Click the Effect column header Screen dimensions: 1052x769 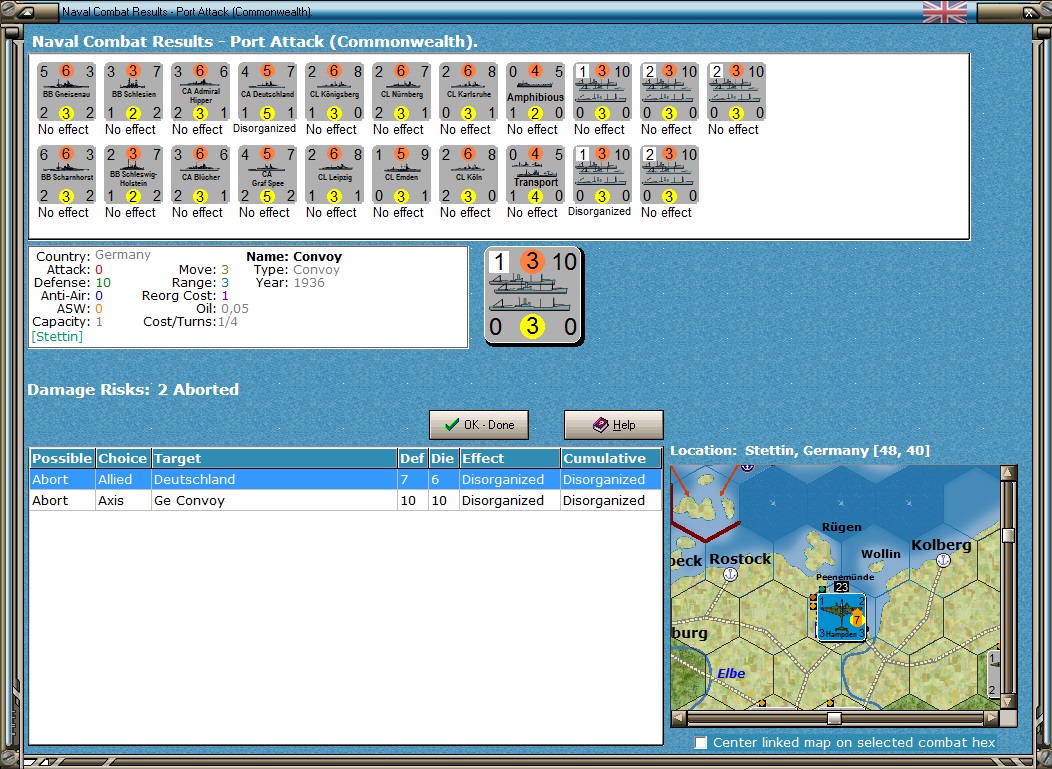[510, 458]
